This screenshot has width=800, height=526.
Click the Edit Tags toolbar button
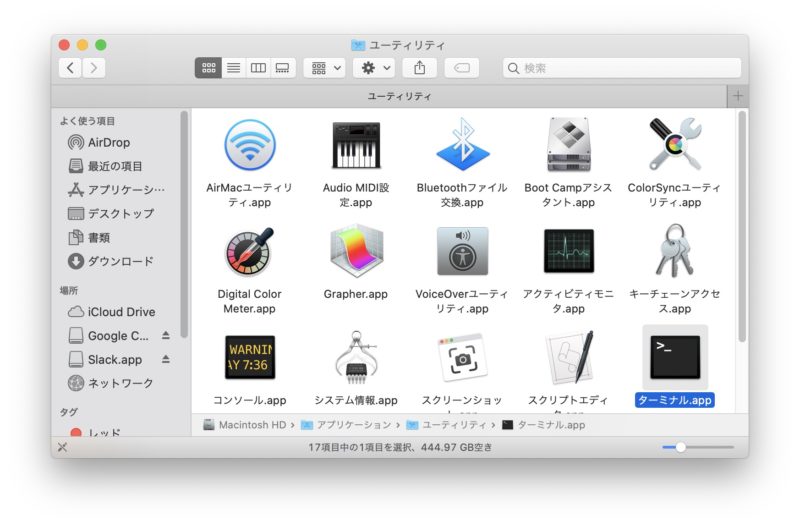462,68
